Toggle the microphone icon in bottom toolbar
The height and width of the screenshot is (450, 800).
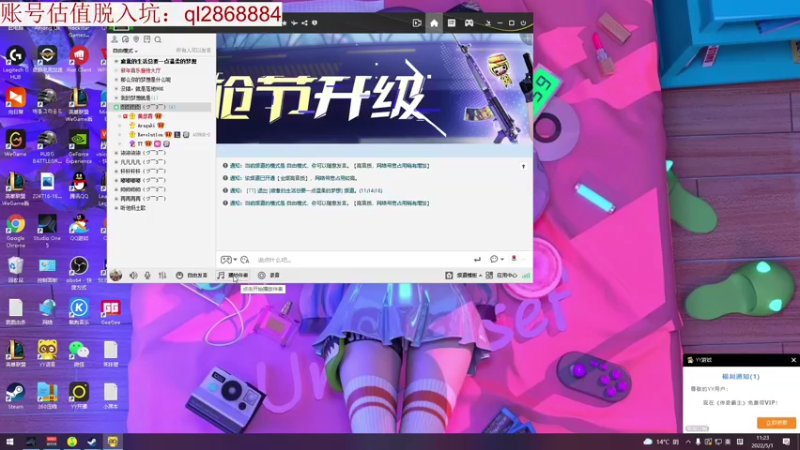point(147,275)
